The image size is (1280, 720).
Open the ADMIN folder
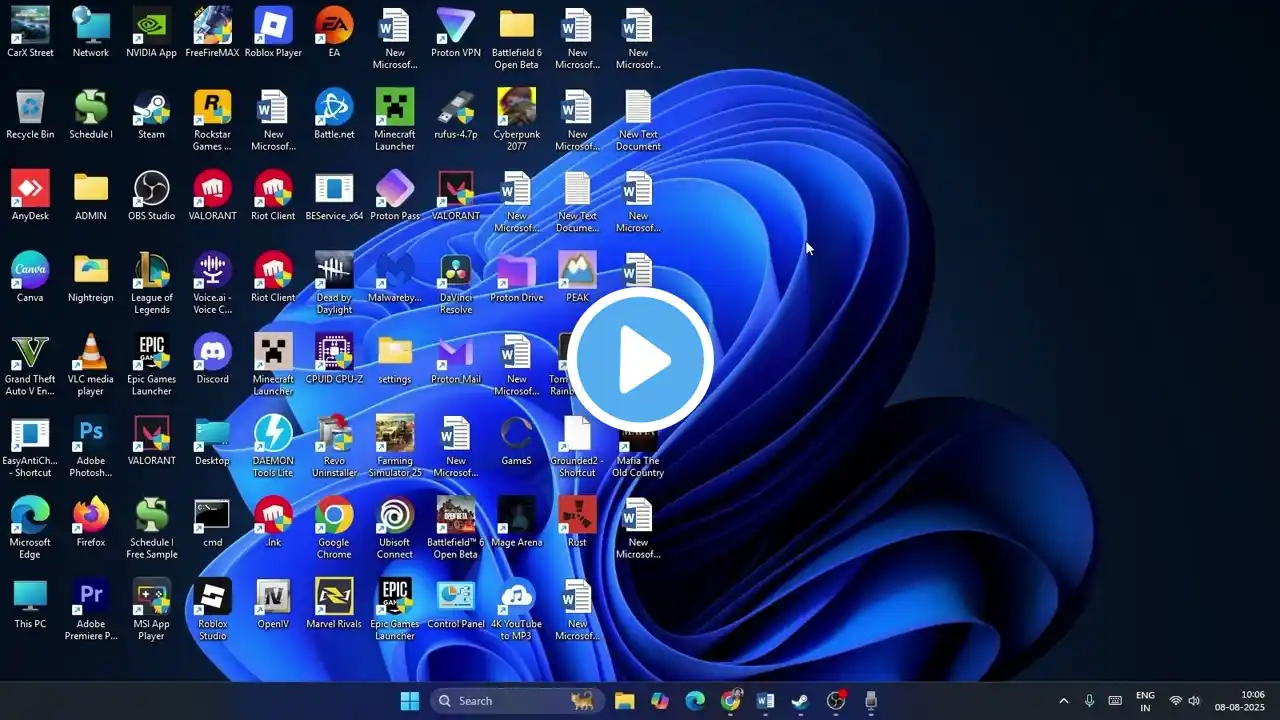pos(91,195)
